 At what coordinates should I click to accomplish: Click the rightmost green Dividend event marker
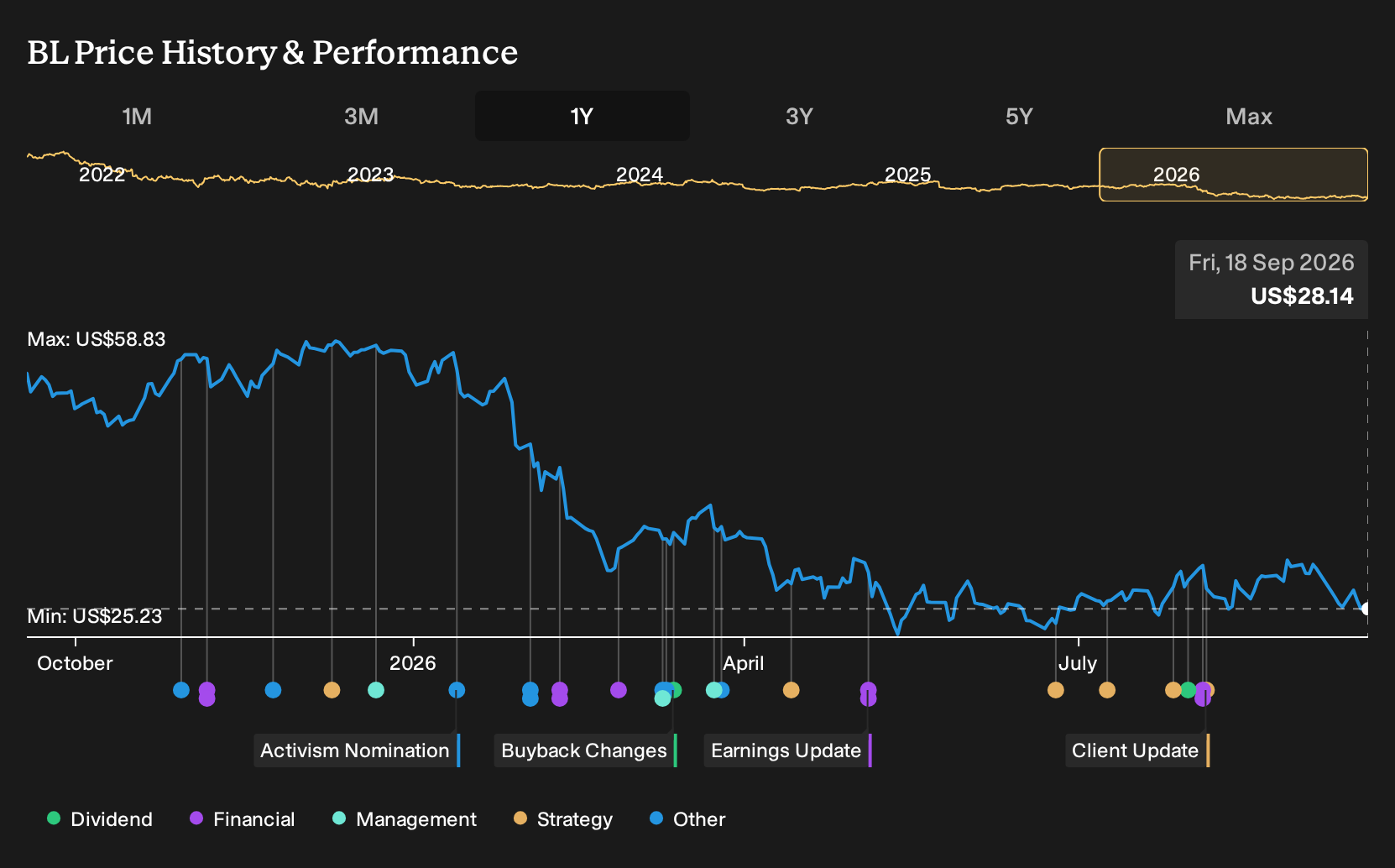tap(1188, 690)
